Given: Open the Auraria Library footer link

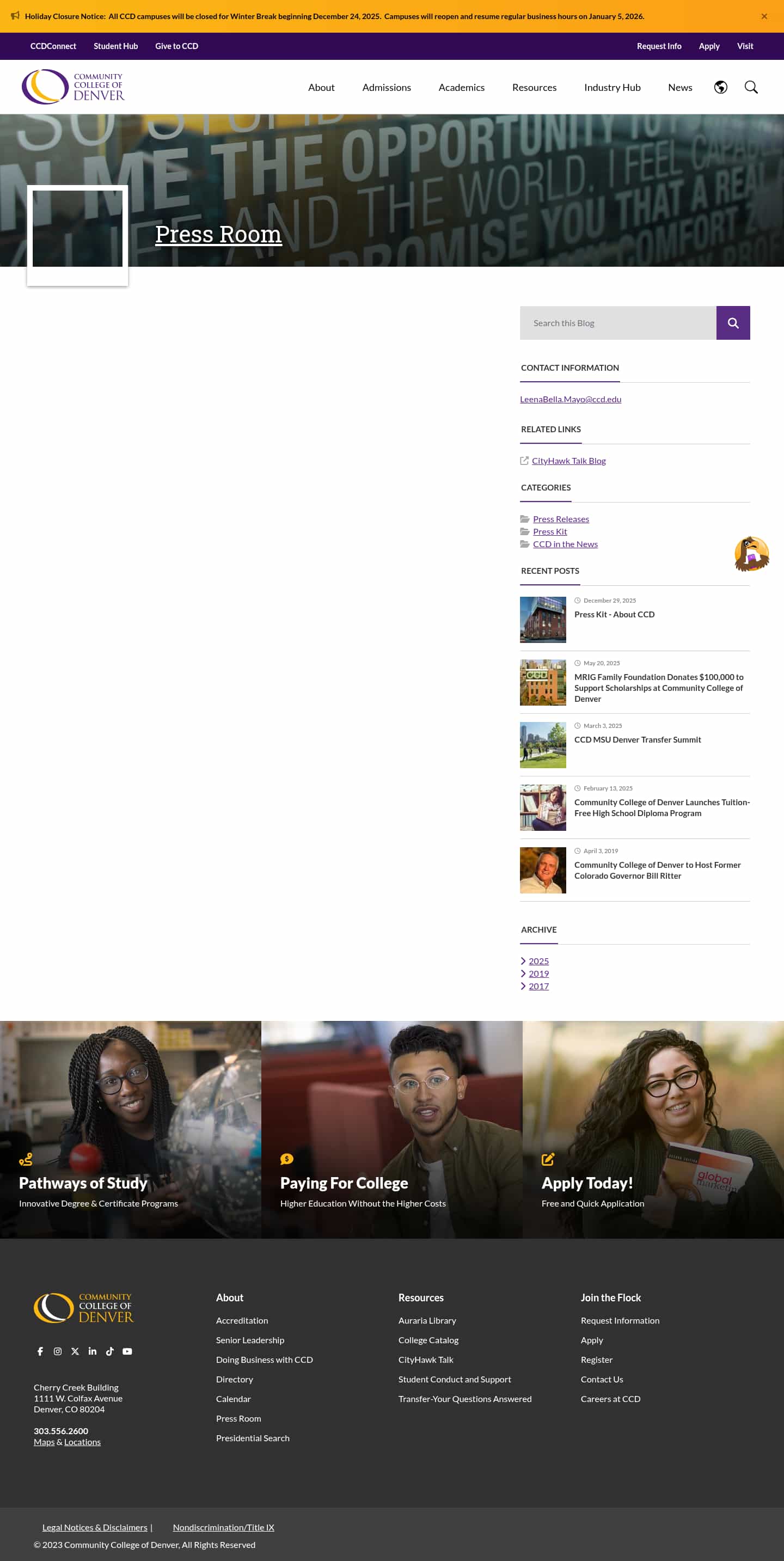Looking at the screenshot, I should pos(427,1320).
